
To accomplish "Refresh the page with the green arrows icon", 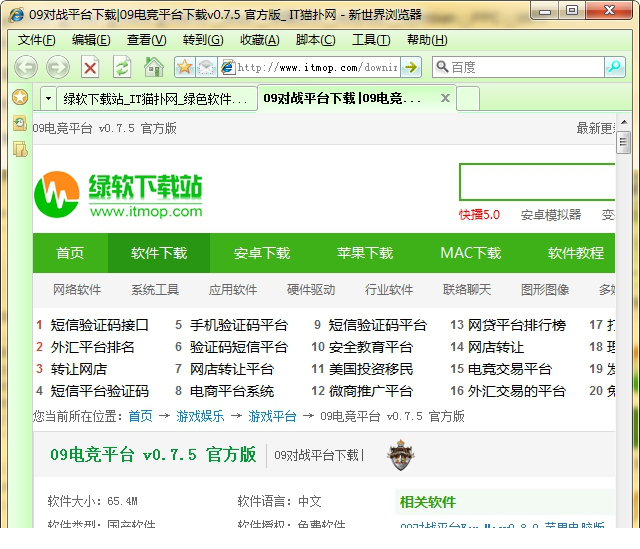I will point(122,67).
